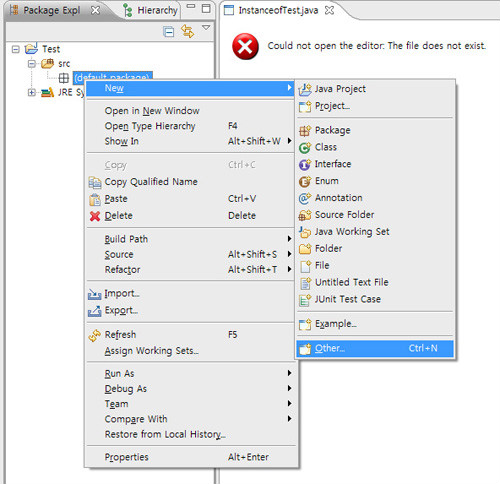Open the Source submenu arrow

(x=290, y=254)
